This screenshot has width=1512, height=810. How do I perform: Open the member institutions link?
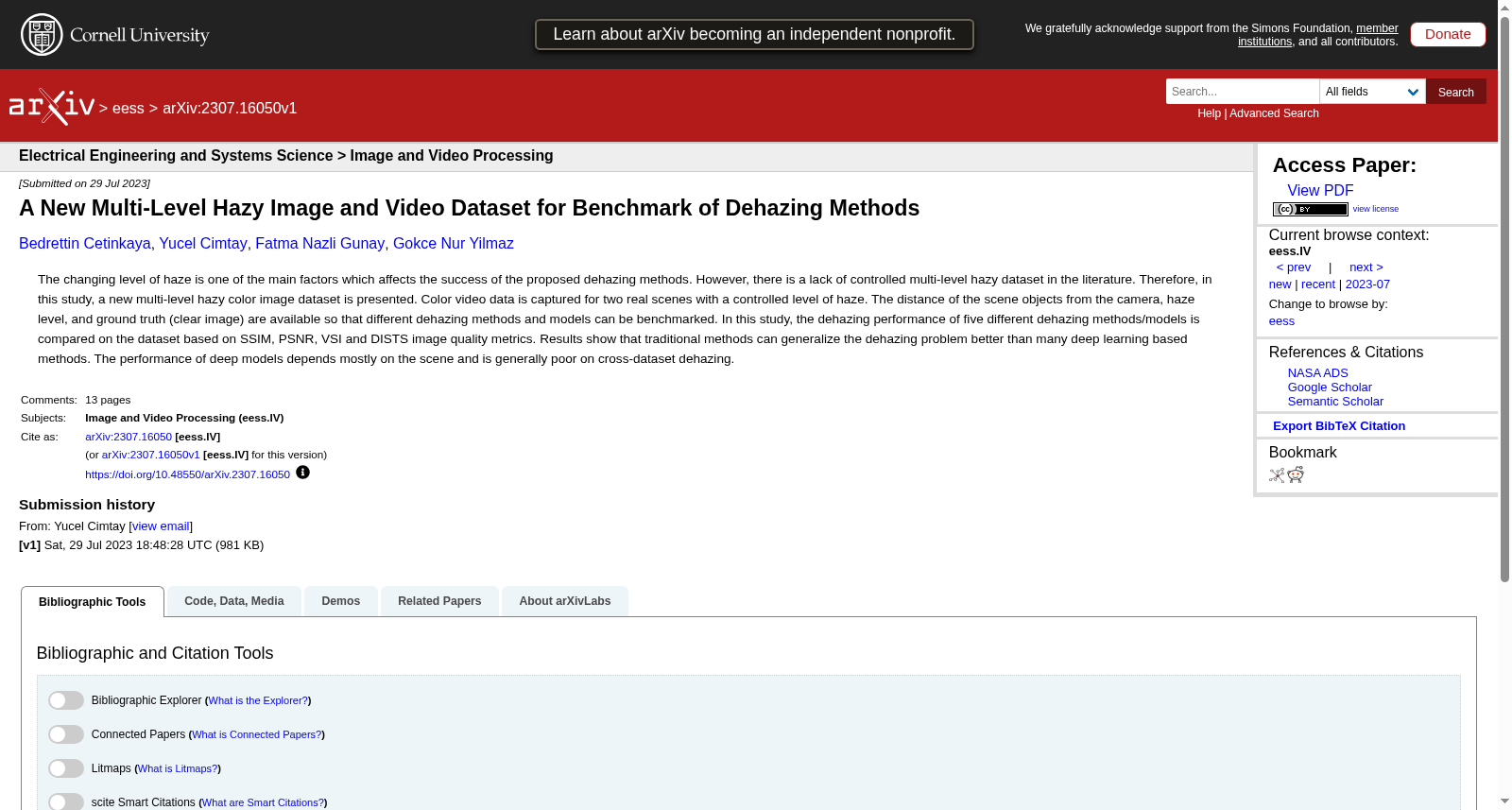[1318, 35]
